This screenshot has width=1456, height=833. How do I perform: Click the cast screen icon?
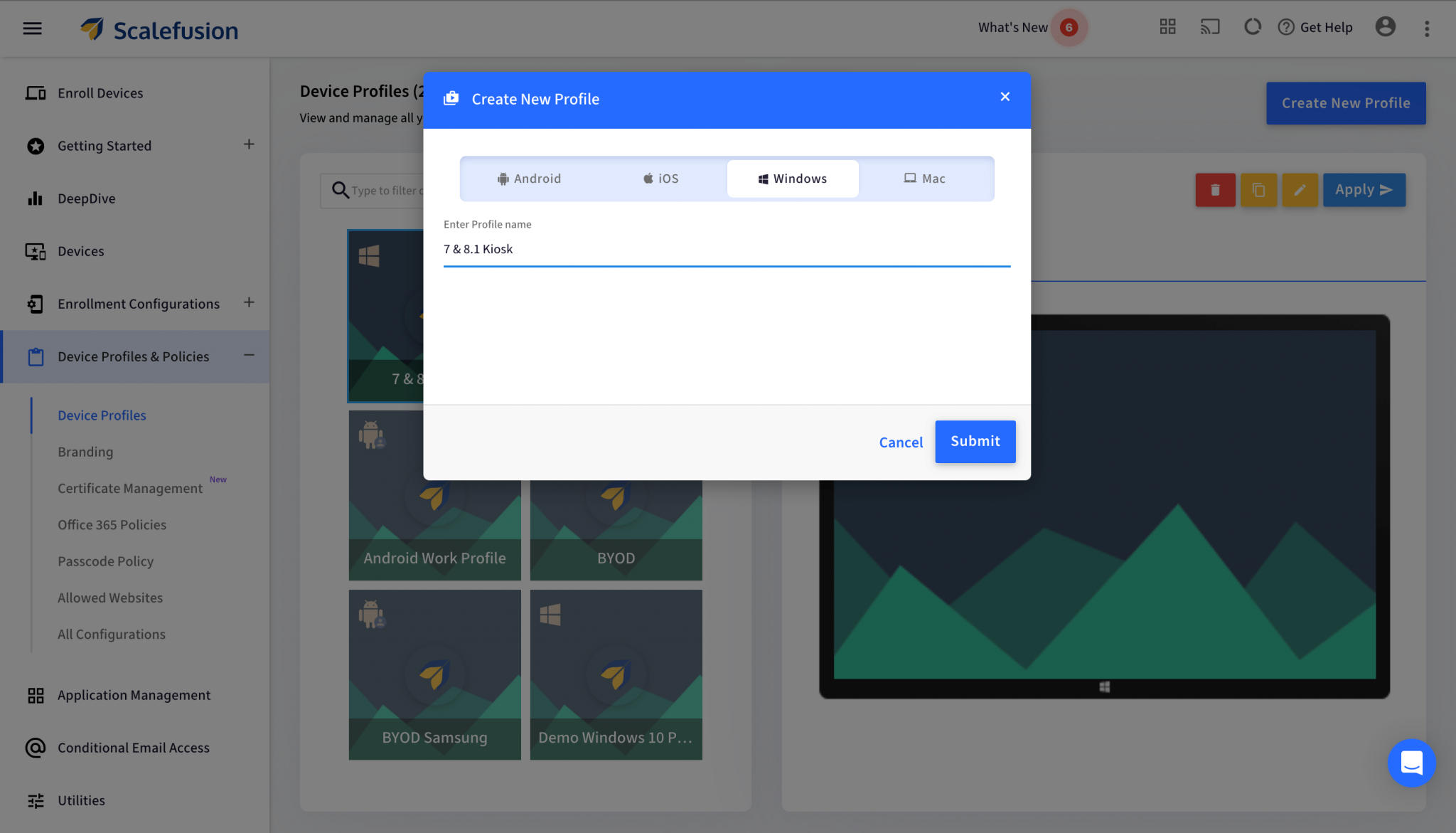tap(1210, 27)
